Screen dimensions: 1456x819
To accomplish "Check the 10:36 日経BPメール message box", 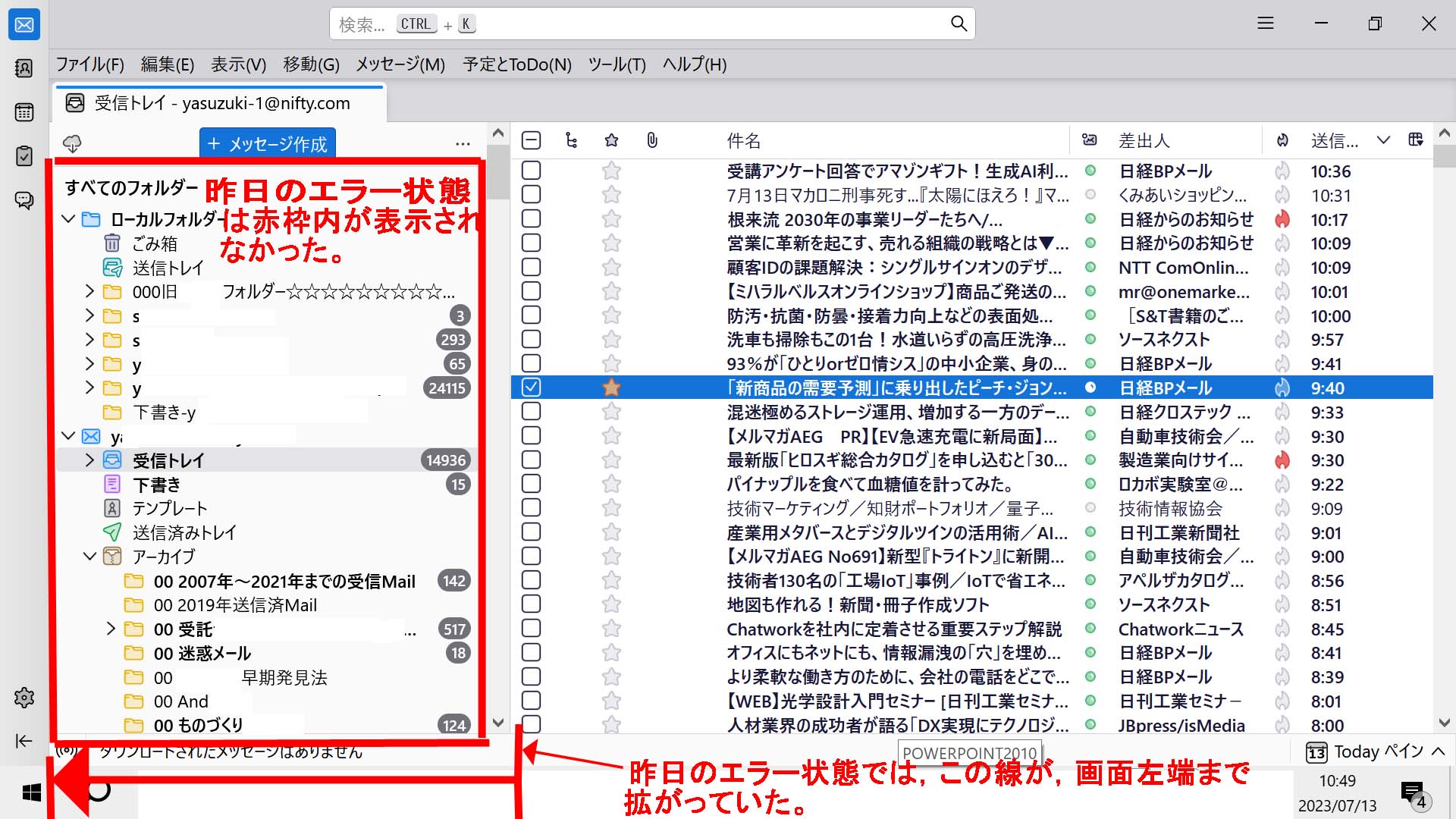I will (532, 171).
